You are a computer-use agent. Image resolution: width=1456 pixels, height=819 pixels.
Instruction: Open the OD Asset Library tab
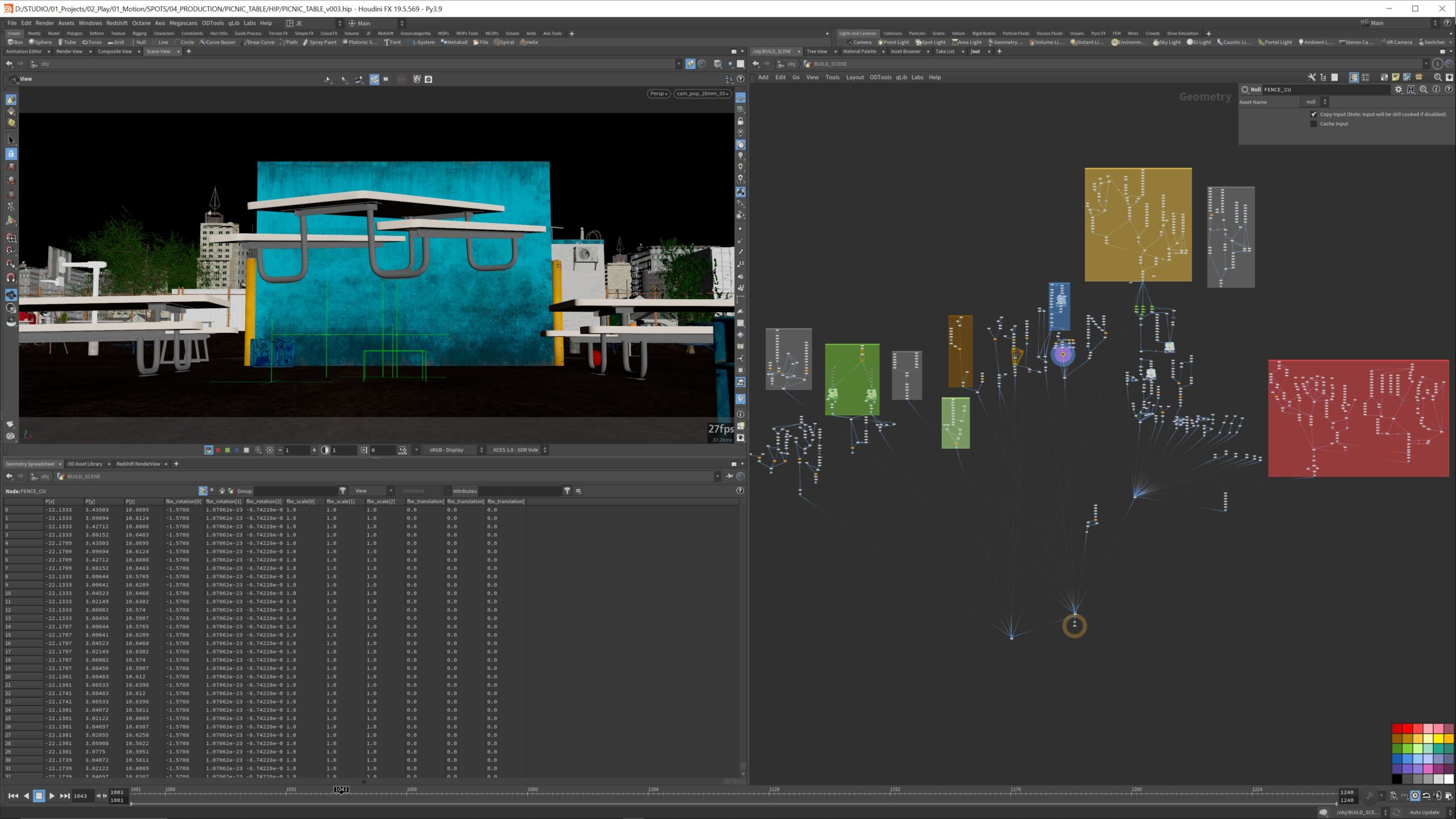[85, 464]
